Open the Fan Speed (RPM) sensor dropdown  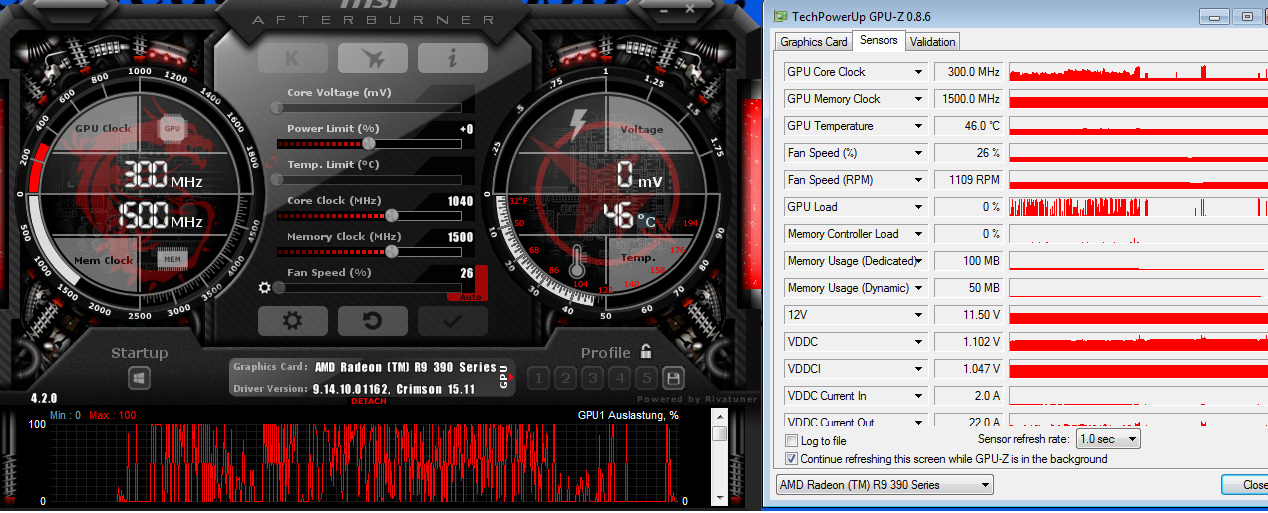click(x=918, y=180)
